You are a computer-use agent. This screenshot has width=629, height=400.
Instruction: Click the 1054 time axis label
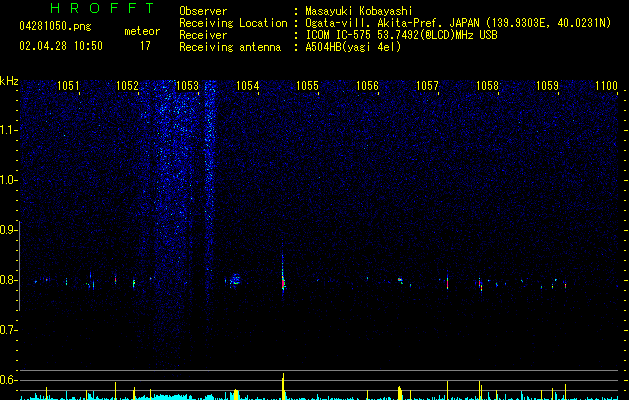pos(248,86)
